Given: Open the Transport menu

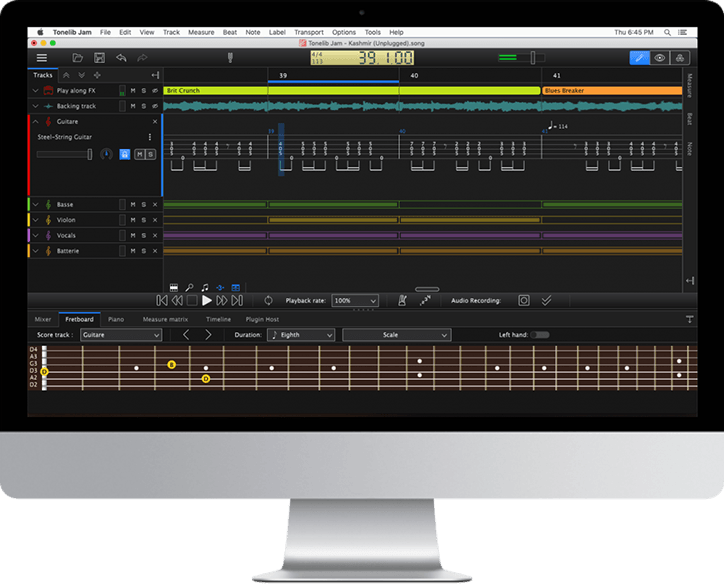Looking at the screenshot, I should click(x=309, y=32).
